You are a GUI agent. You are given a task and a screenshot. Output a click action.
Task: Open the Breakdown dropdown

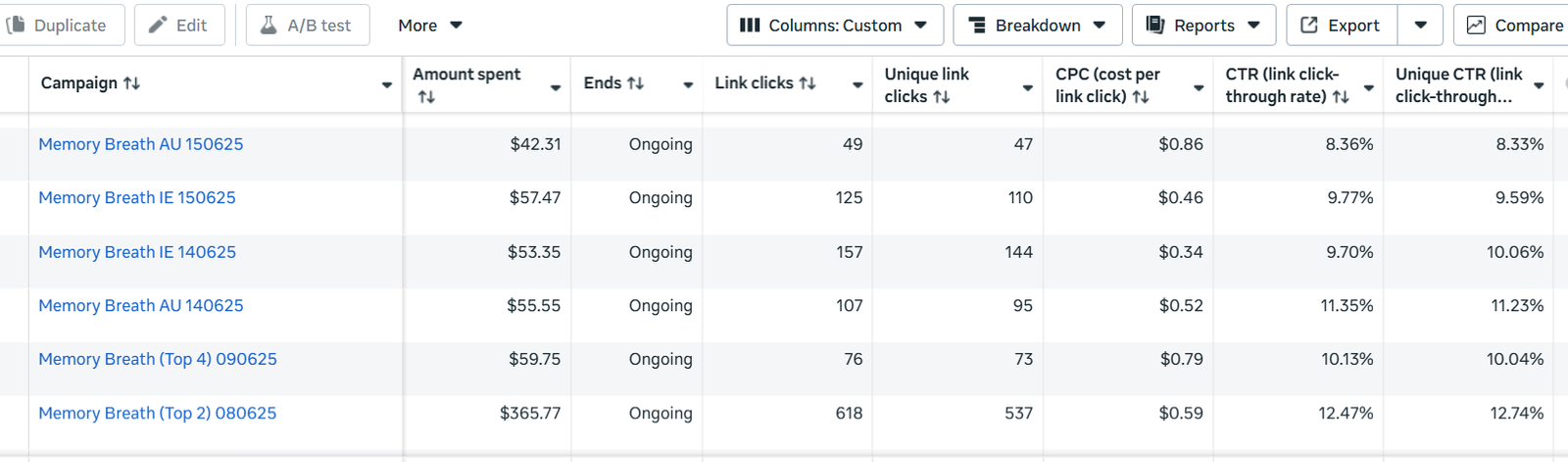tap(1037, 26)
